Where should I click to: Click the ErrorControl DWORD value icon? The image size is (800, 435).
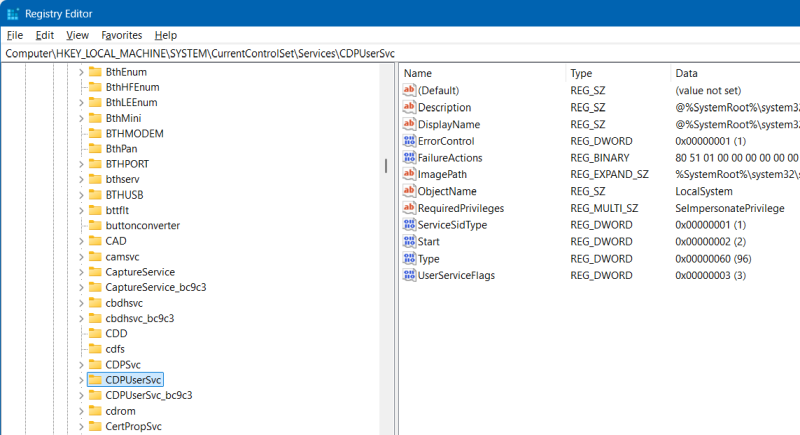click(x=408, y=141)
